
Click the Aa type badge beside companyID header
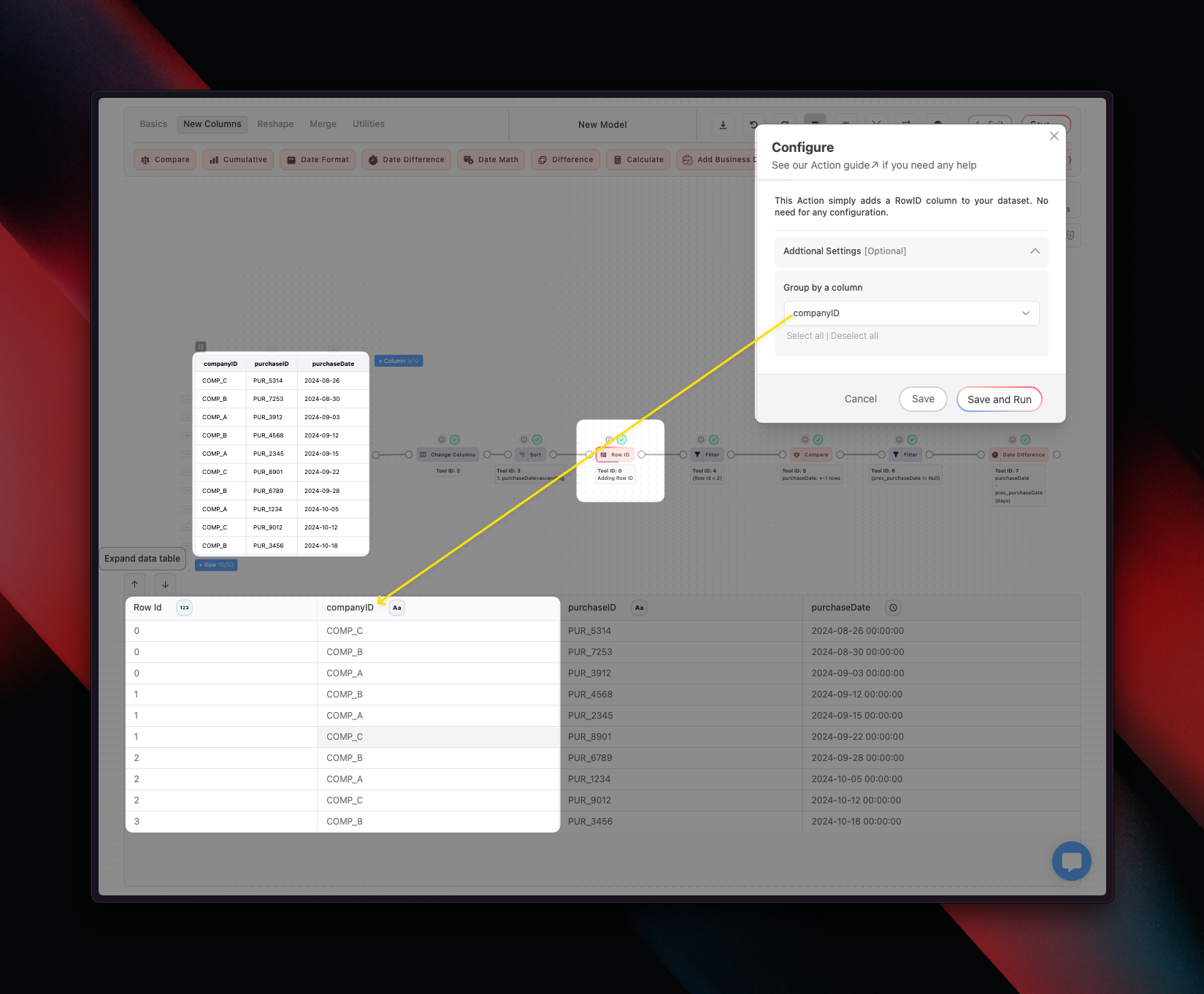click(x=397, y=608)
